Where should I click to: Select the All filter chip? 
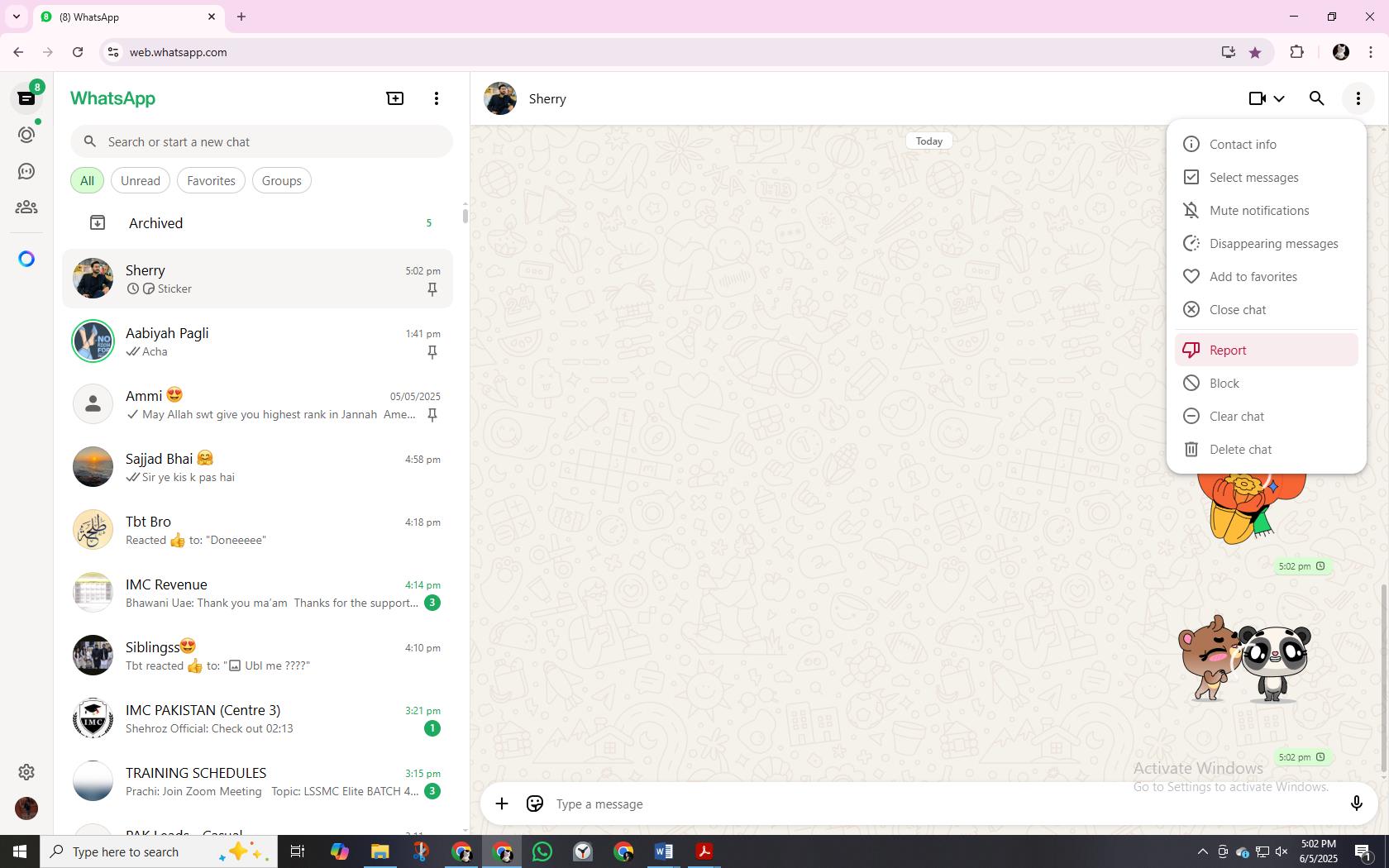(x=87, y=181)
